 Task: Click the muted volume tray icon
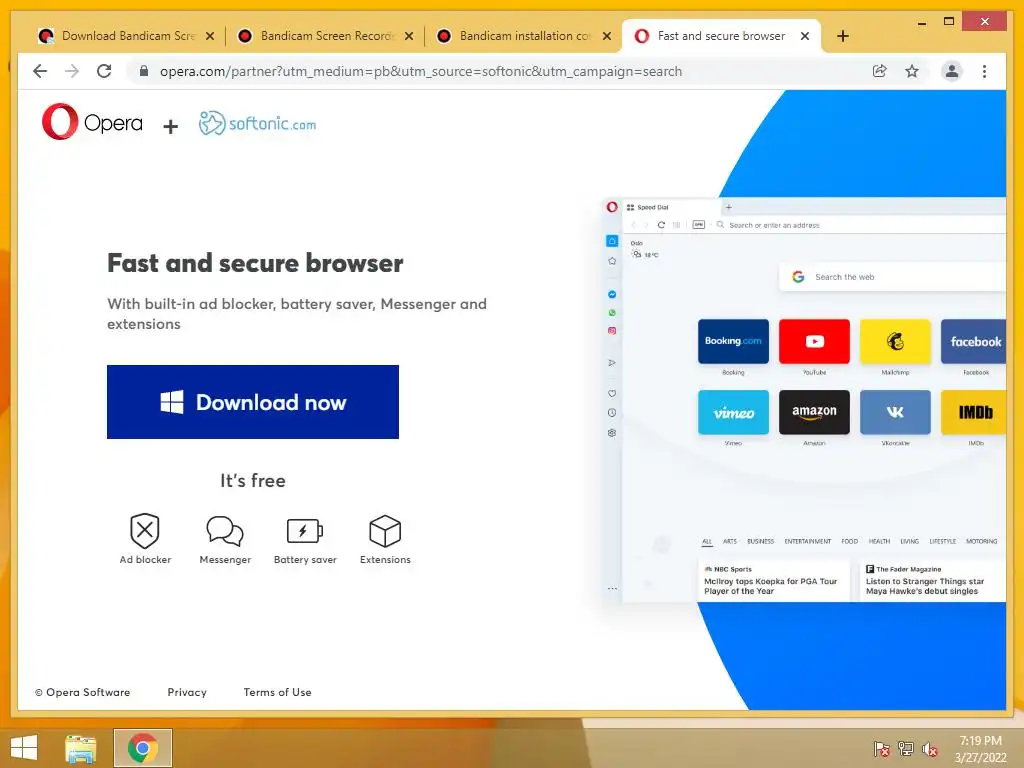[x=929, y=749]
